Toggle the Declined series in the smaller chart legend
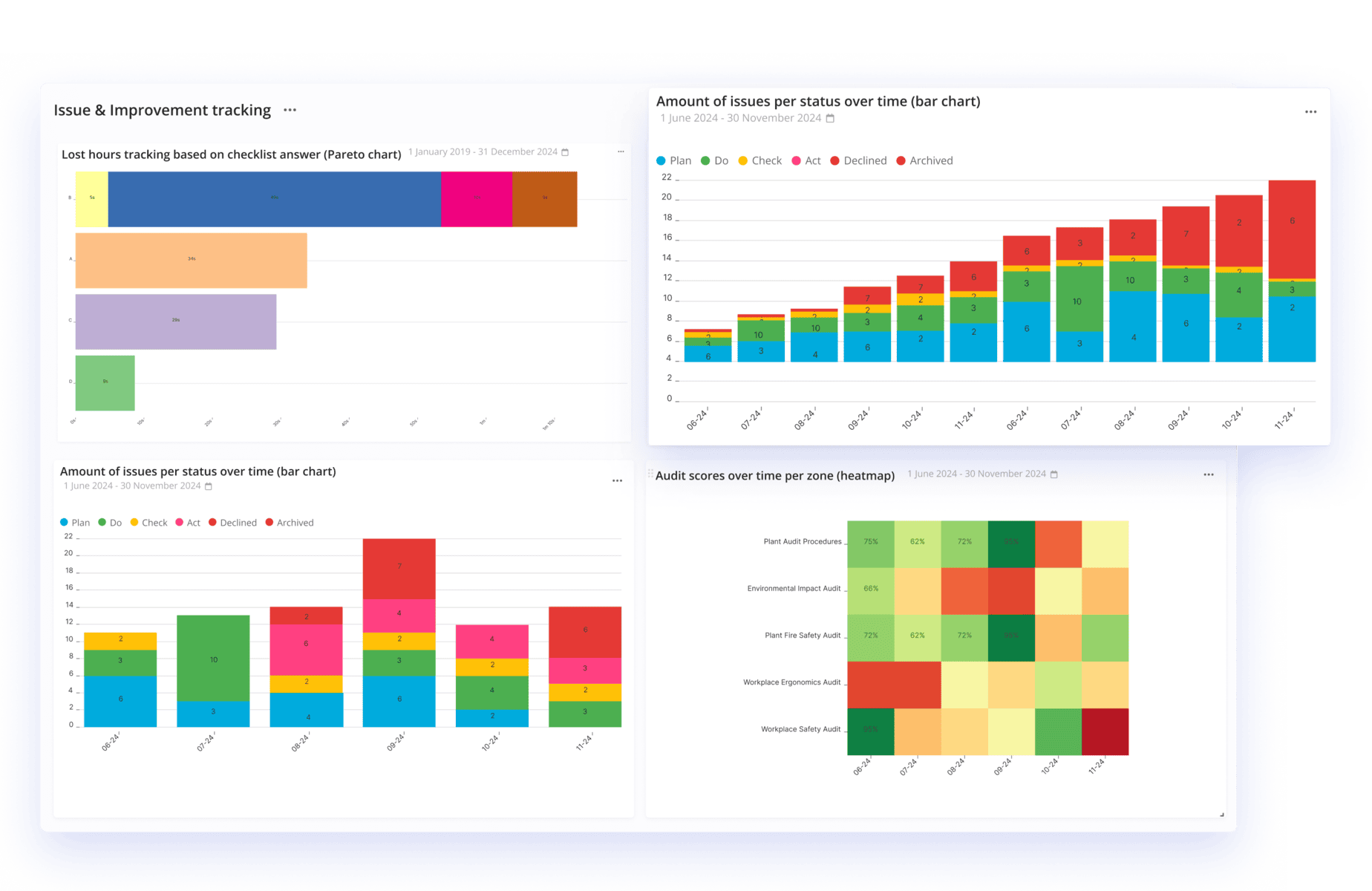Viewport: 1372px width, 891px height. [x=232, y=523]
